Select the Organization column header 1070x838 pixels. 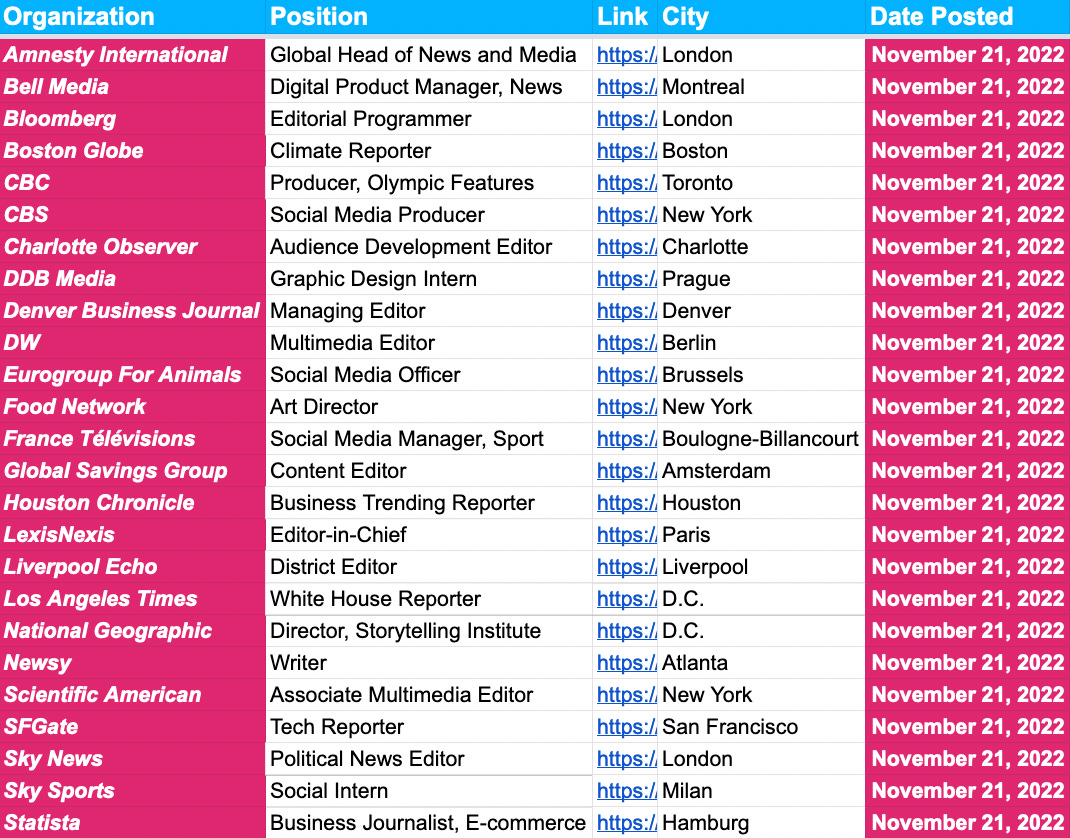(x=132, y=16)
